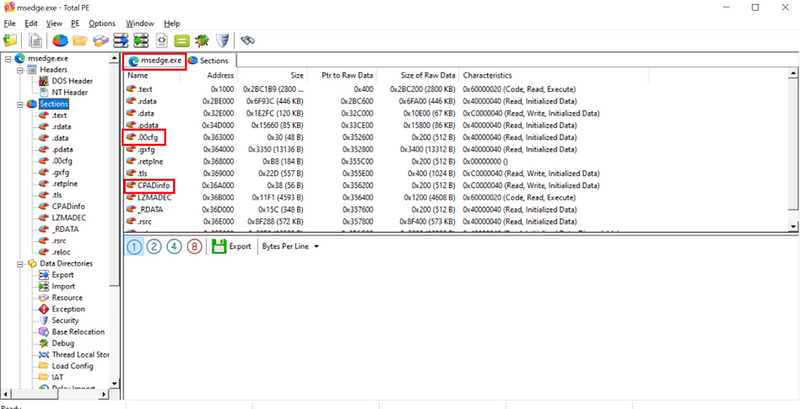
Task: Sort table by Address column header
Action: [x=209, y=75]
